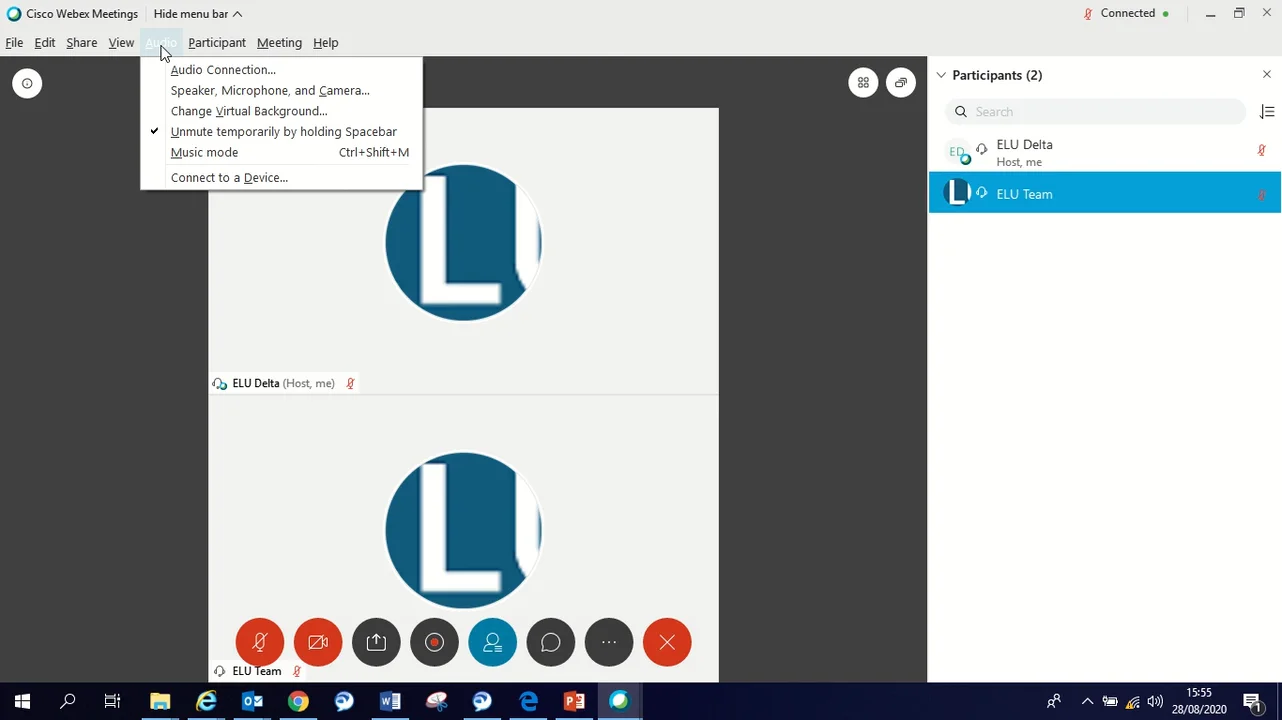Search participants input field
1282x720 pixels.
tap(1097, 112)
